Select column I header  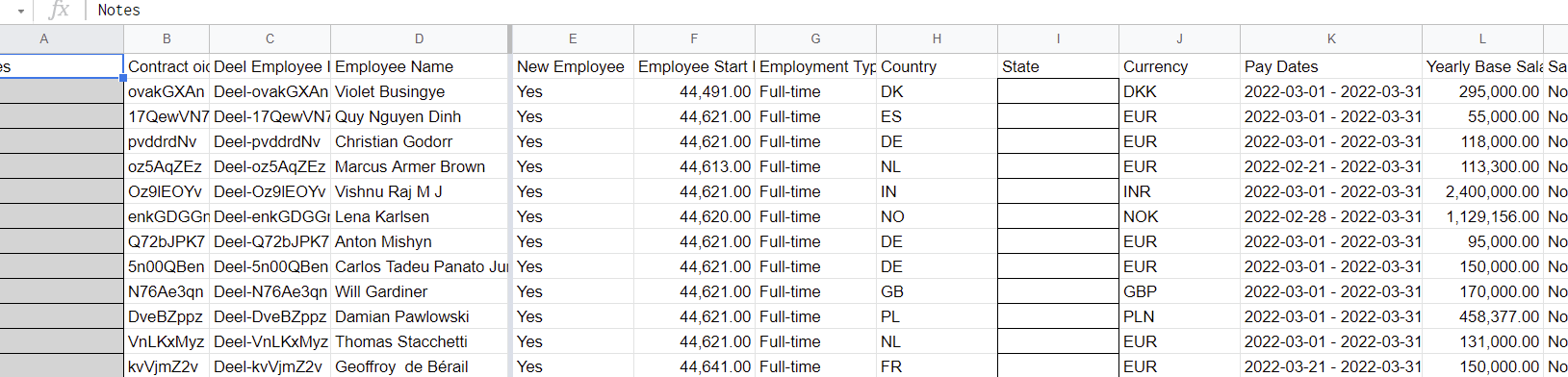[x=1058, y=39]
